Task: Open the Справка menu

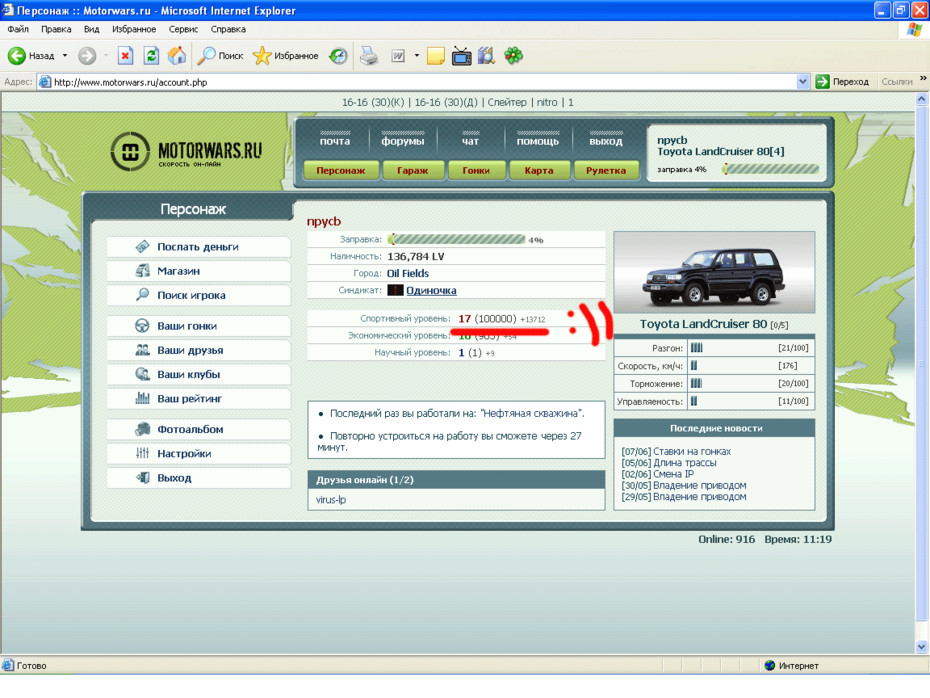Action: (228, 29)
